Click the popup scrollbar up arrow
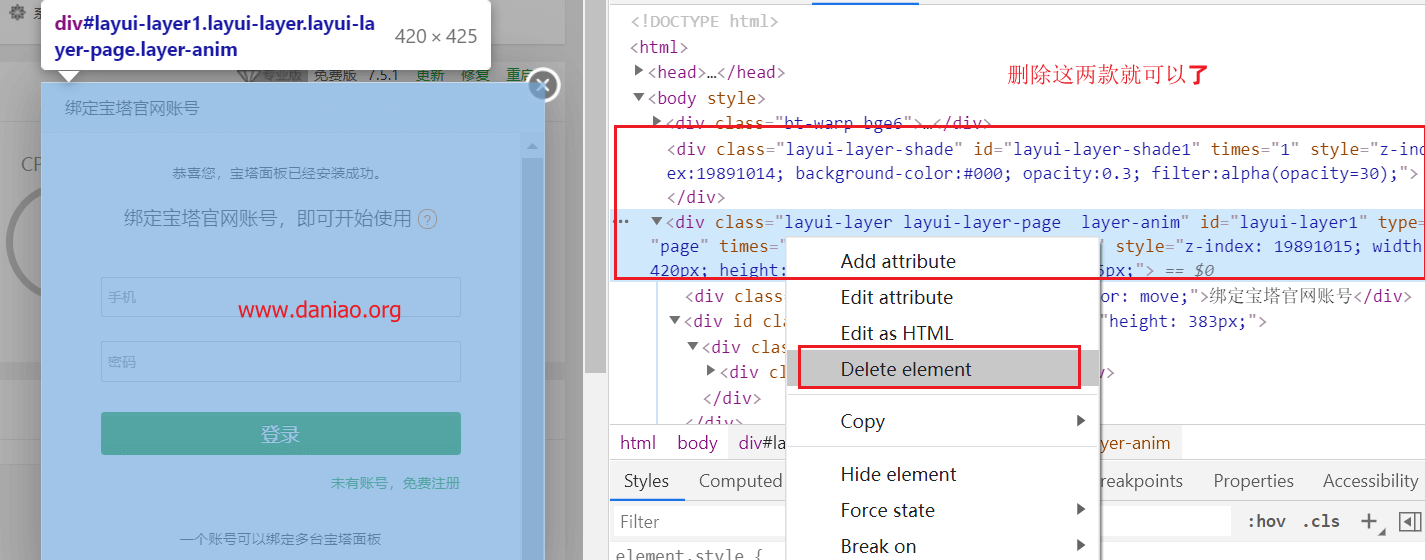1425x560 pixels. coord(533,146)
